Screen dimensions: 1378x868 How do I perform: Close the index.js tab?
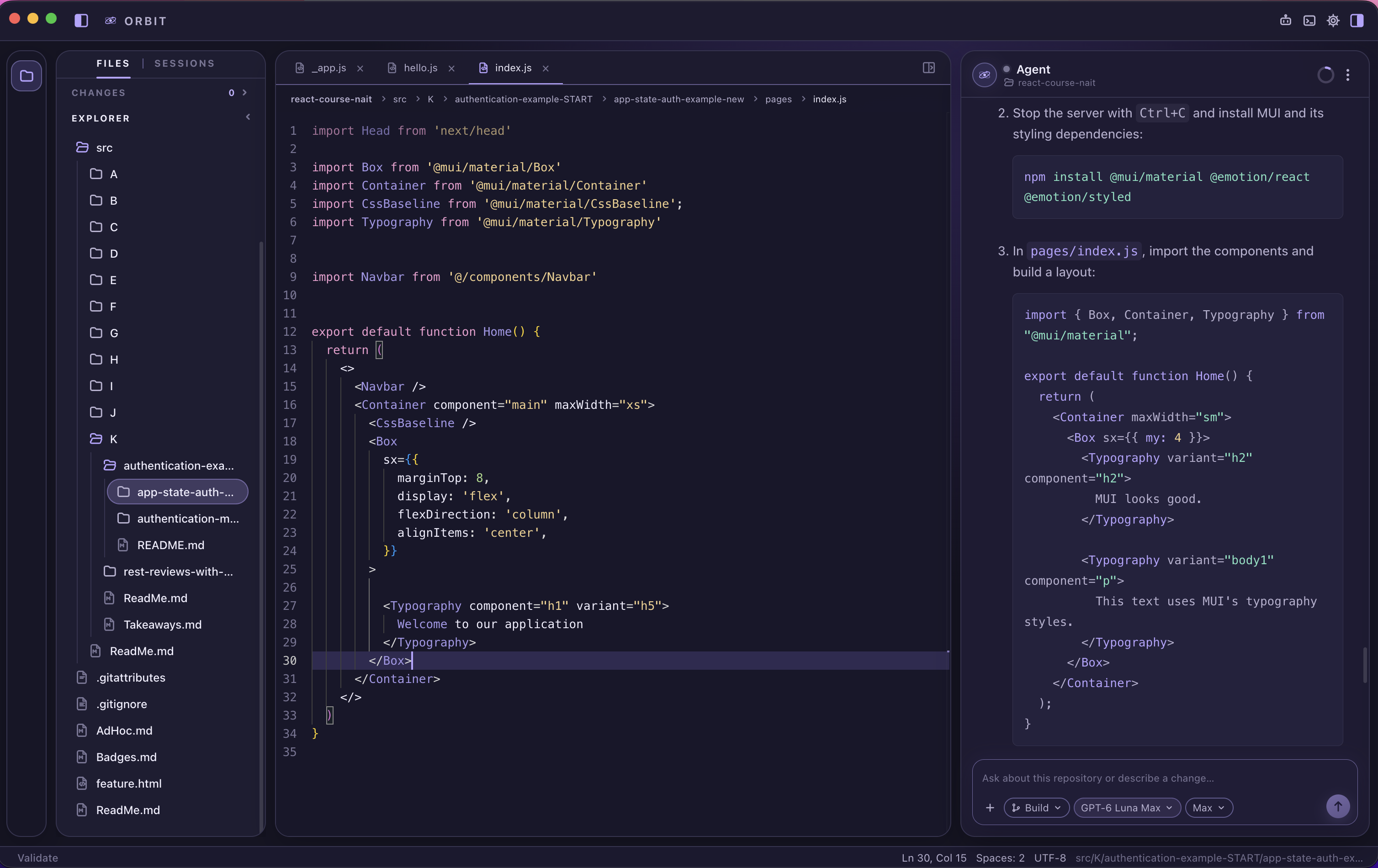point(546,69)
